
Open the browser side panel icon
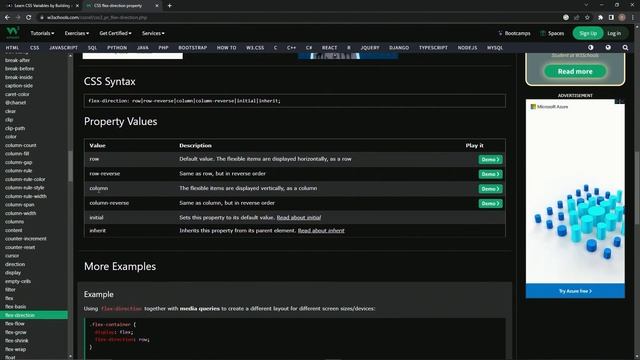pos(611,18)
